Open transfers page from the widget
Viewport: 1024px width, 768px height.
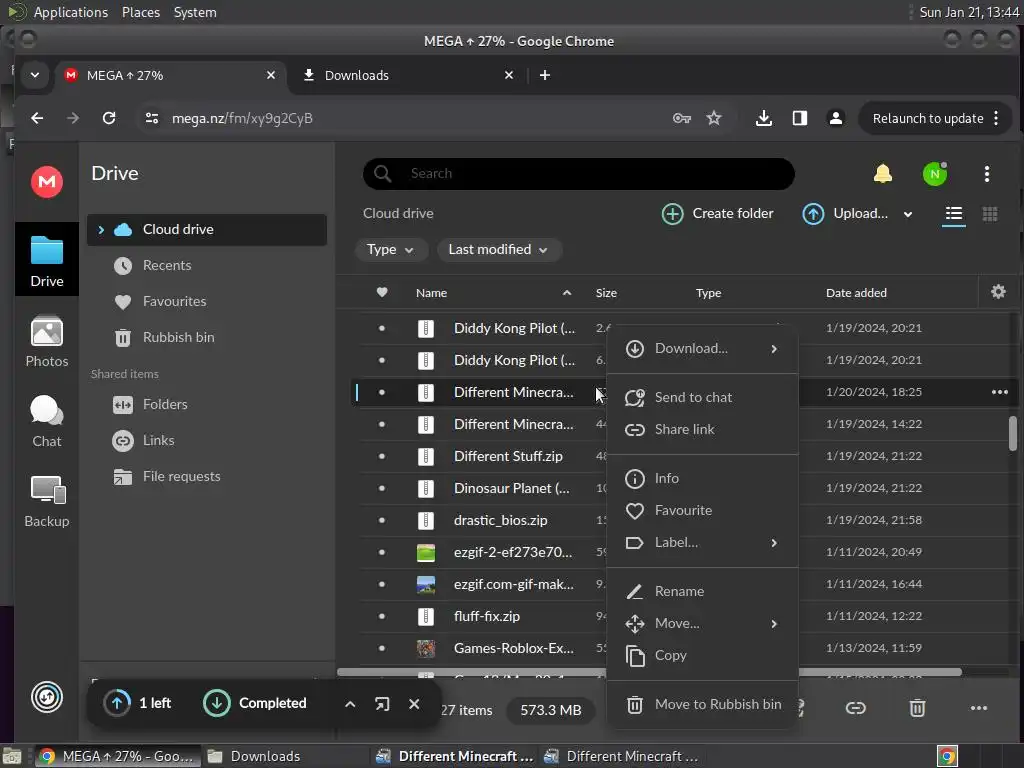[382, 704]
